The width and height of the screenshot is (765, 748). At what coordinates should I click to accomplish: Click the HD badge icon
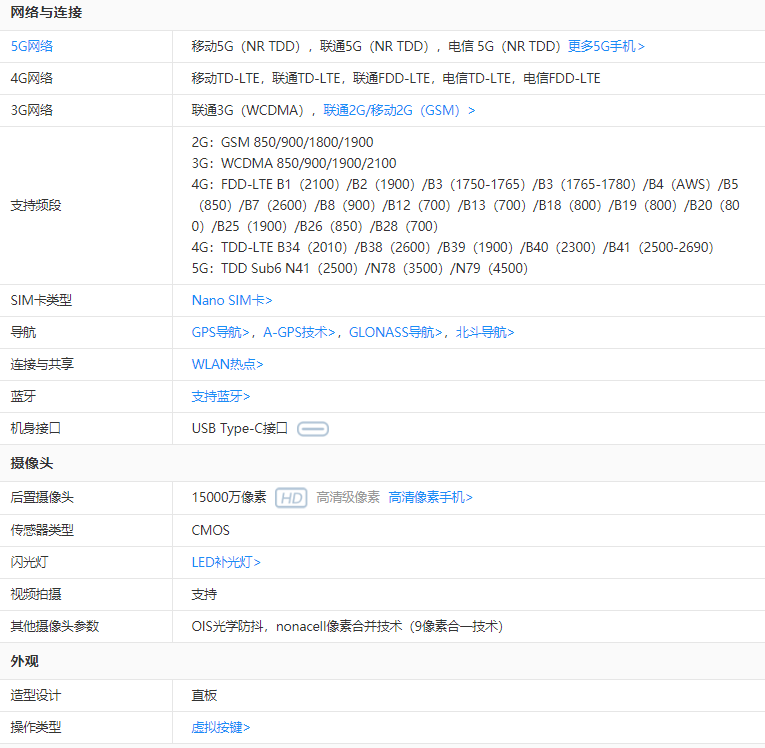291,498
